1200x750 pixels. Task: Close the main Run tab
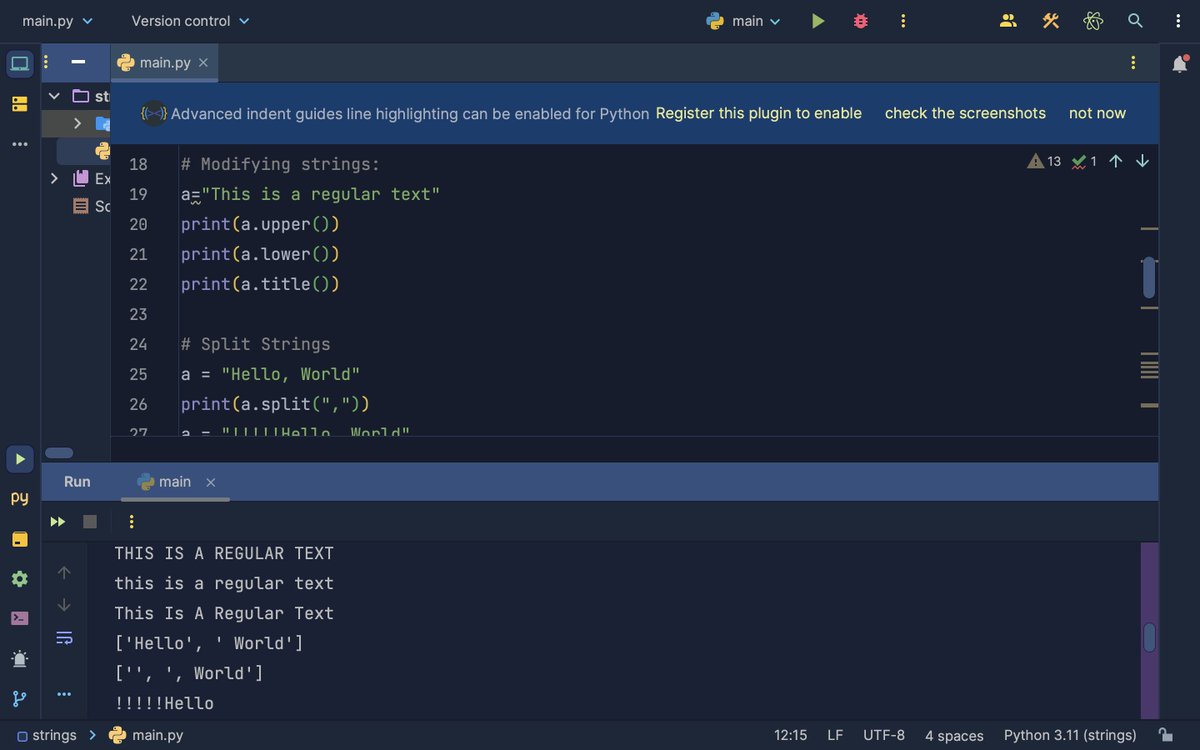210,482
